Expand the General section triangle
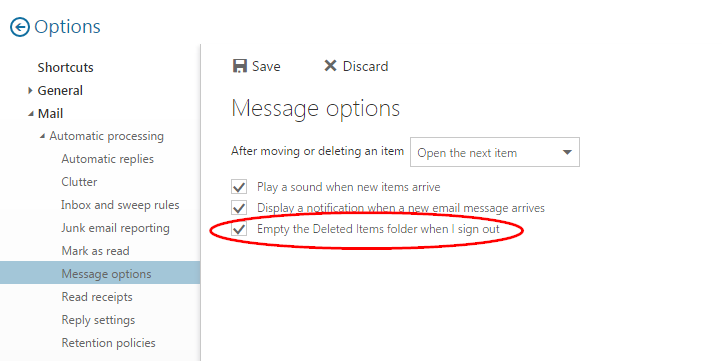The image size is (722, 361). pyautogui.click(x=30, y=90)
